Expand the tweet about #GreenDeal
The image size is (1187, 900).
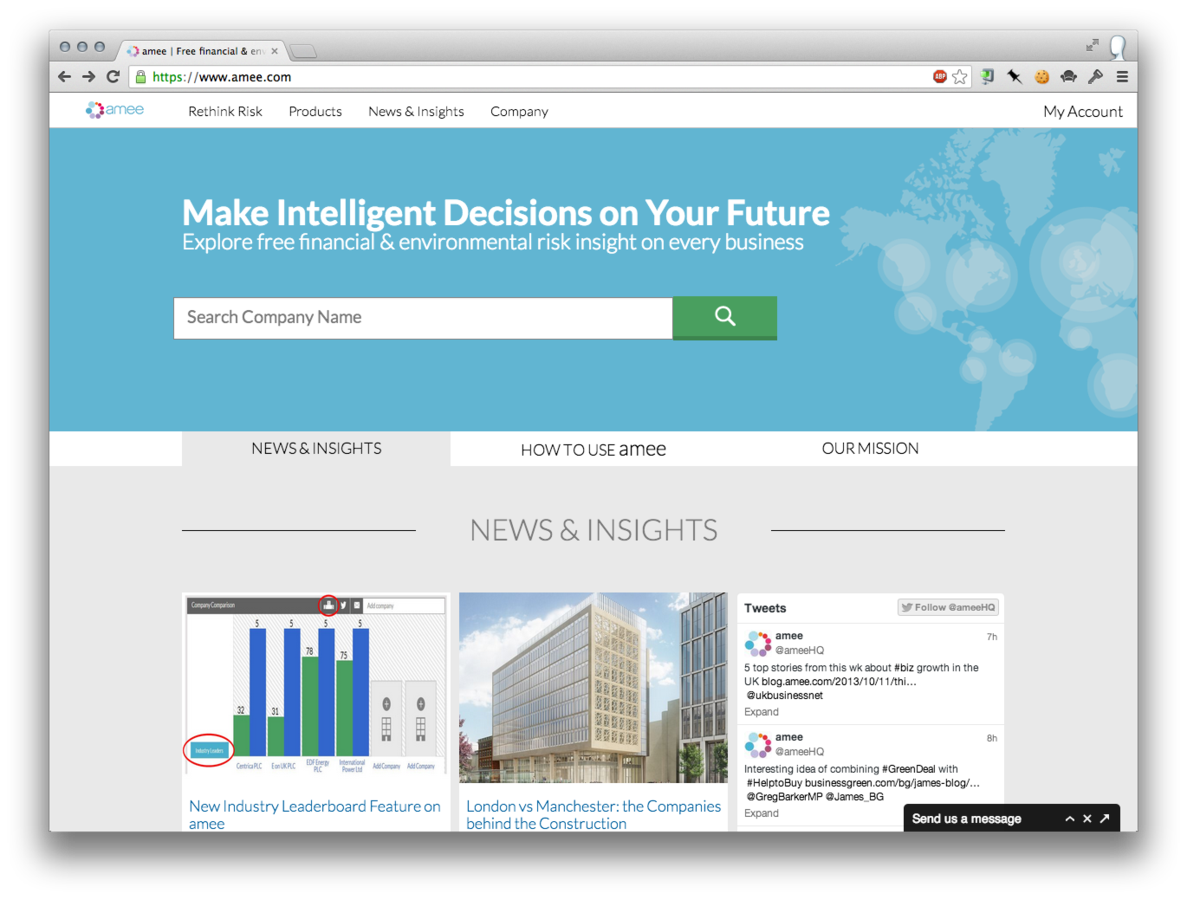pos(761,813)
